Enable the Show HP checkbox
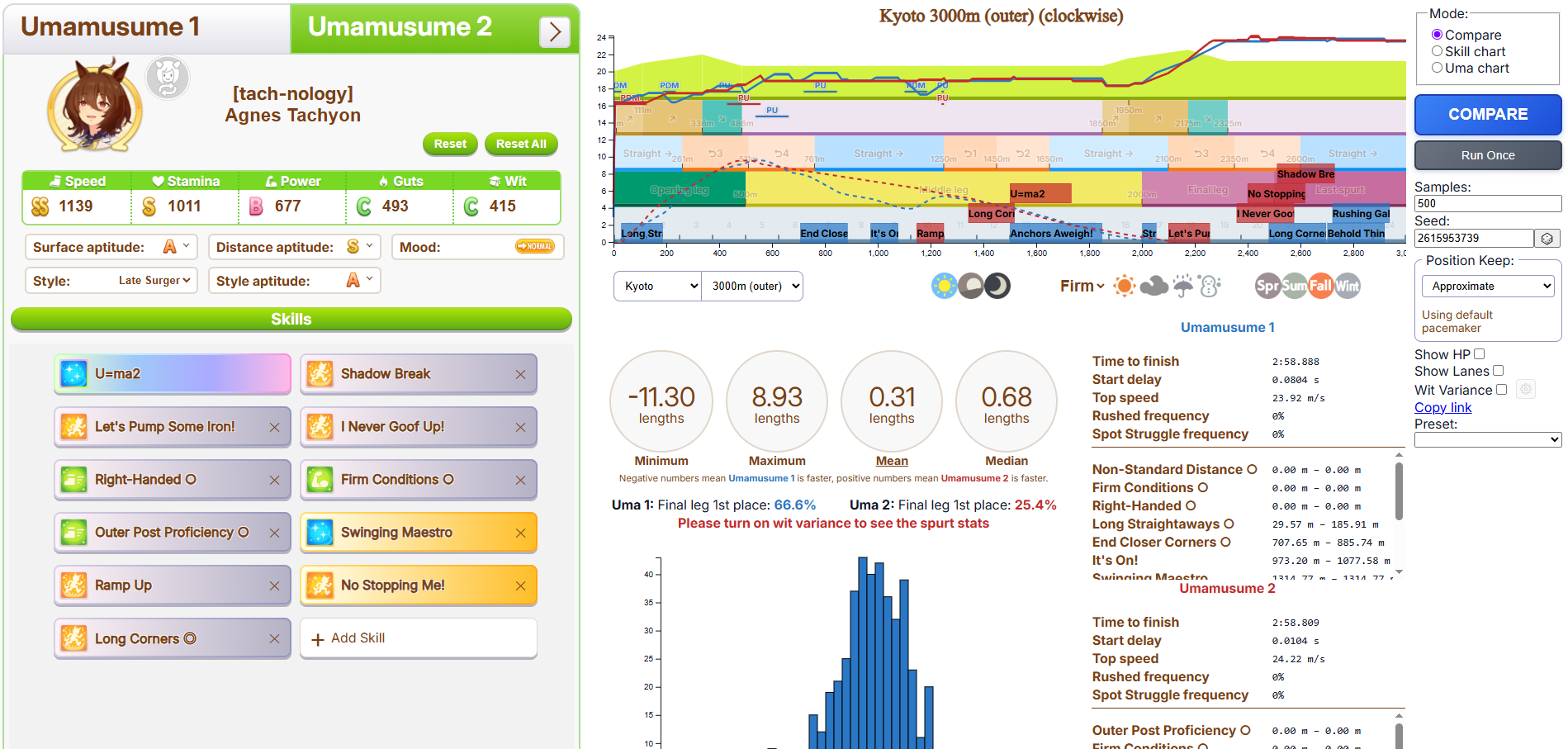1568x749 pixels. [1479, 354]
